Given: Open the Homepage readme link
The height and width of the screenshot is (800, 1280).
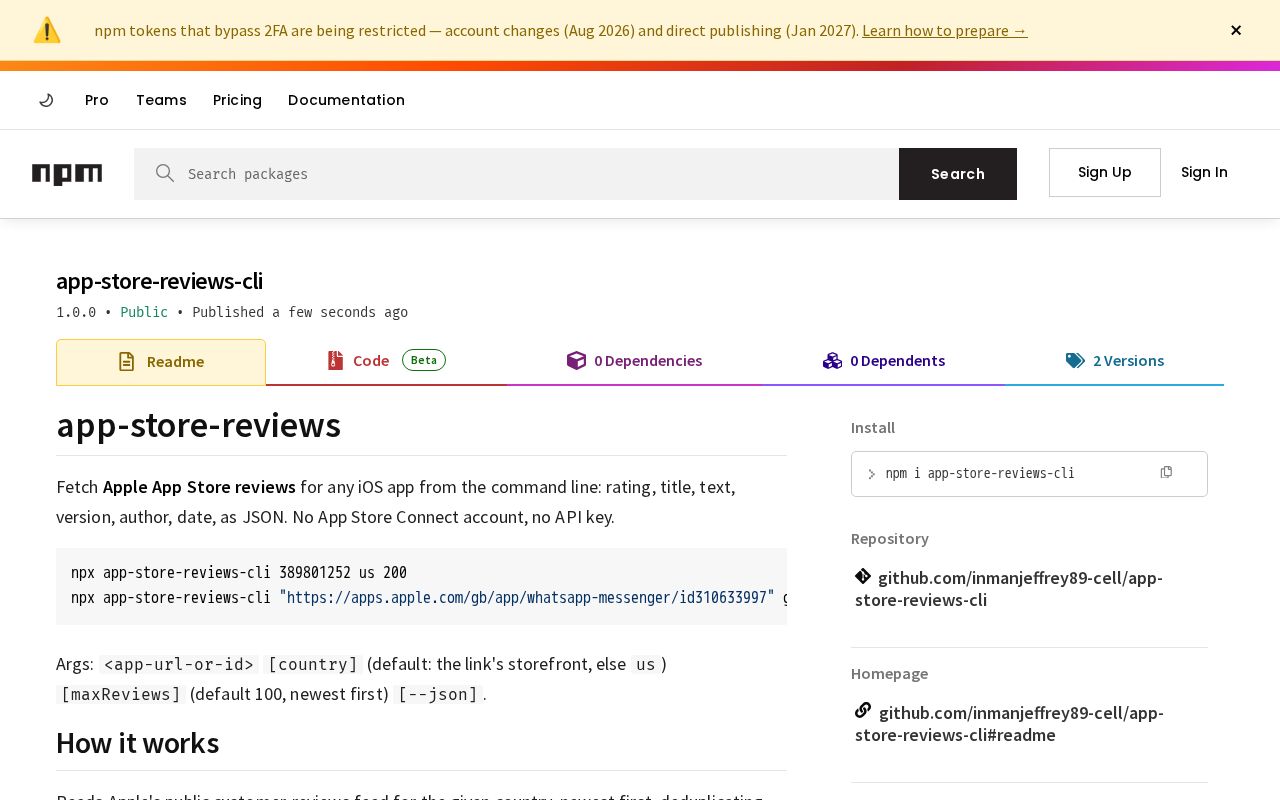Looking at the screenshot, I should point(1009,724).
